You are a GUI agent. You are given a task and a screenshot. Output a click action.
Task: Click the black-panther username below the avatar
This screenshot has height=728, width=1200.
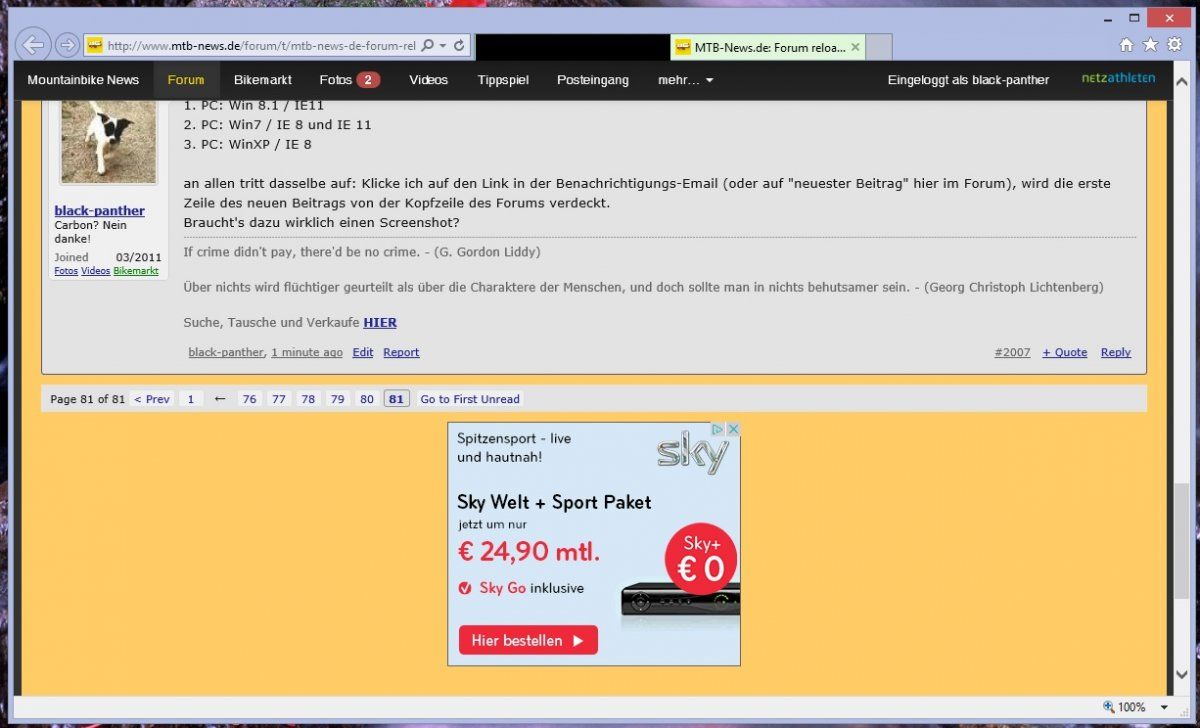click(99, 210)
